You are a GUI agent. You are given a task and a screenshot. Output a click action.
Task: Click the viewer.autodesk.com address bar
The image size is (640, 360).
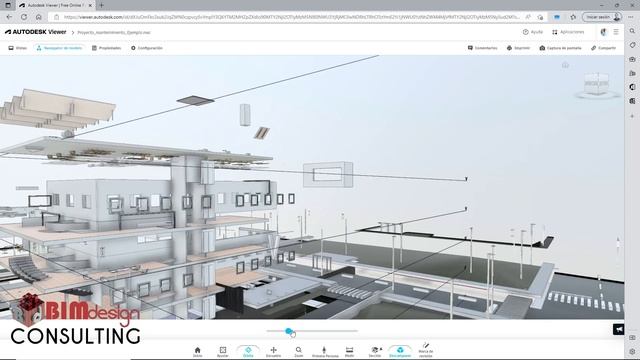(292, 17)
